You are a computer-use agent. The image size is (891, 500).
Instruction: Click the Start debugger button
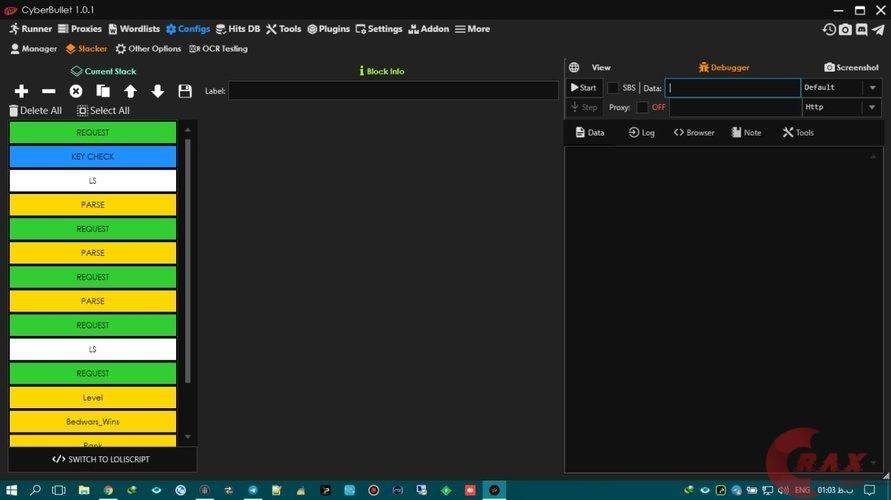584,88
